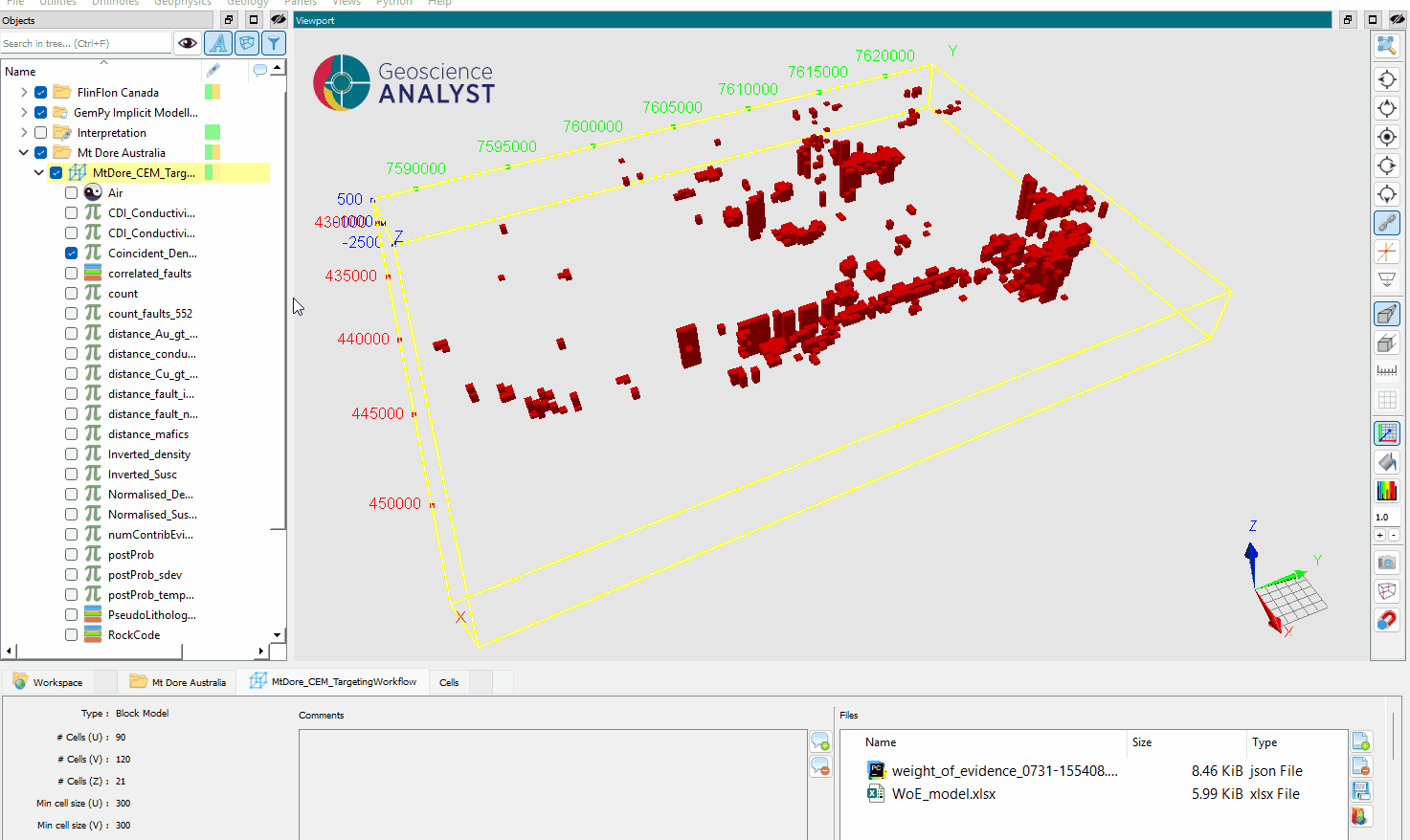The image size is (1410, 840).
Task: Click the tree filter funnel icon
Action: tap(274, 43)
